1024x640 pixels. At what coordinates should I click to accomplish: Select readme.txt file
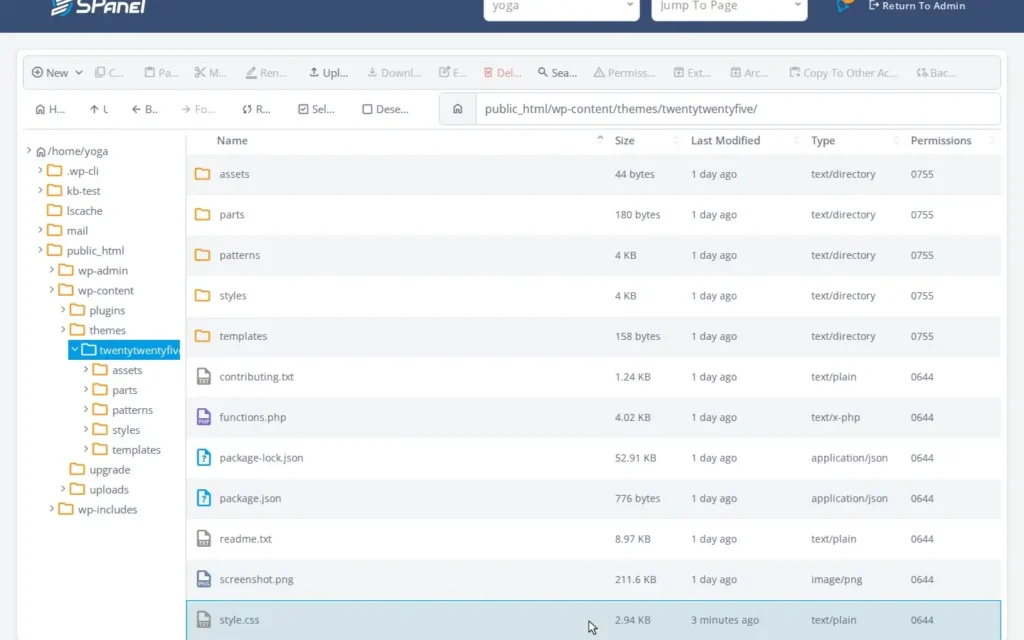pyautogui.click(x=593, y=539)
